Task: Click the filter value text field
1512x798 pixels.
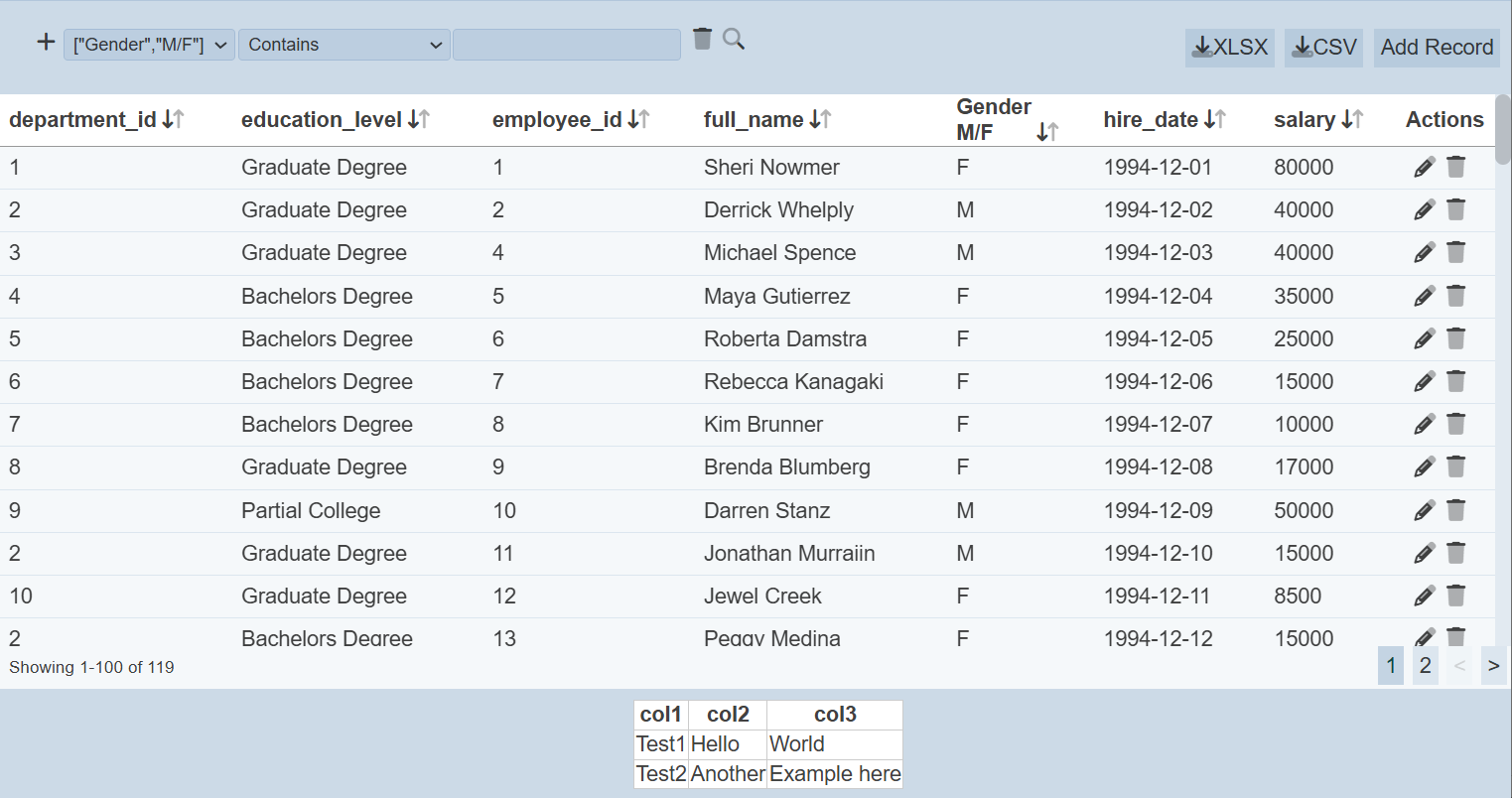Action: tap(566, 45)
